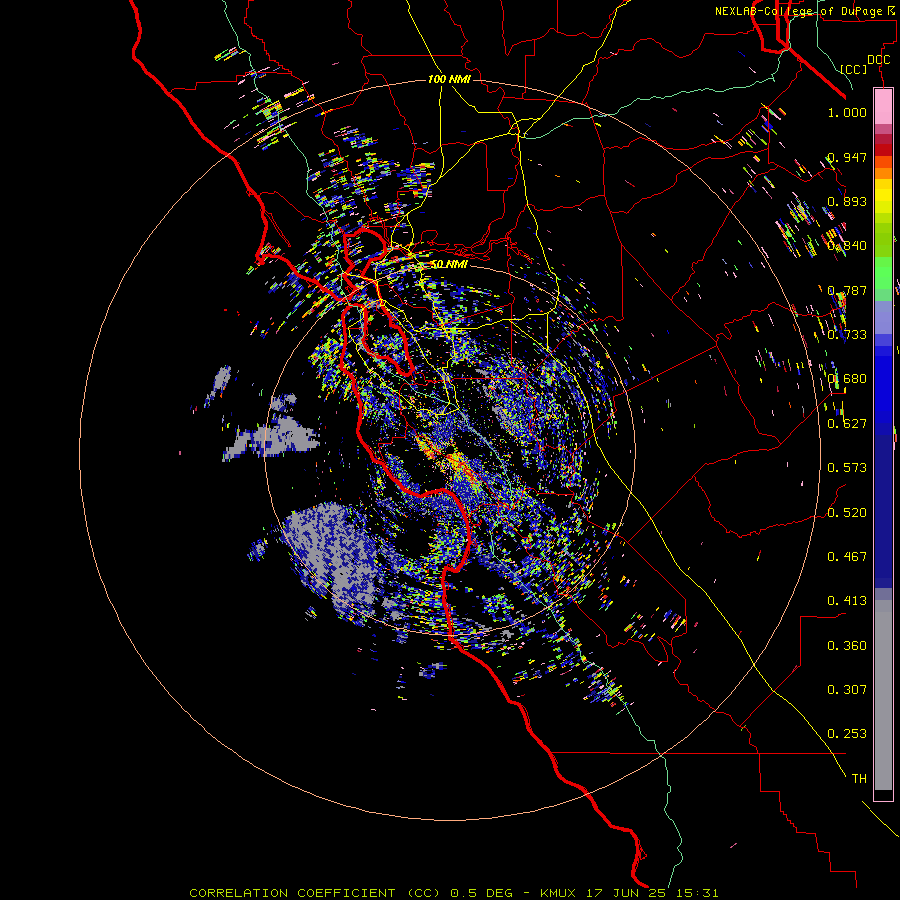900x900 pixels.
Task: Select the 0.627 legend value
Action: pos(847,424)
